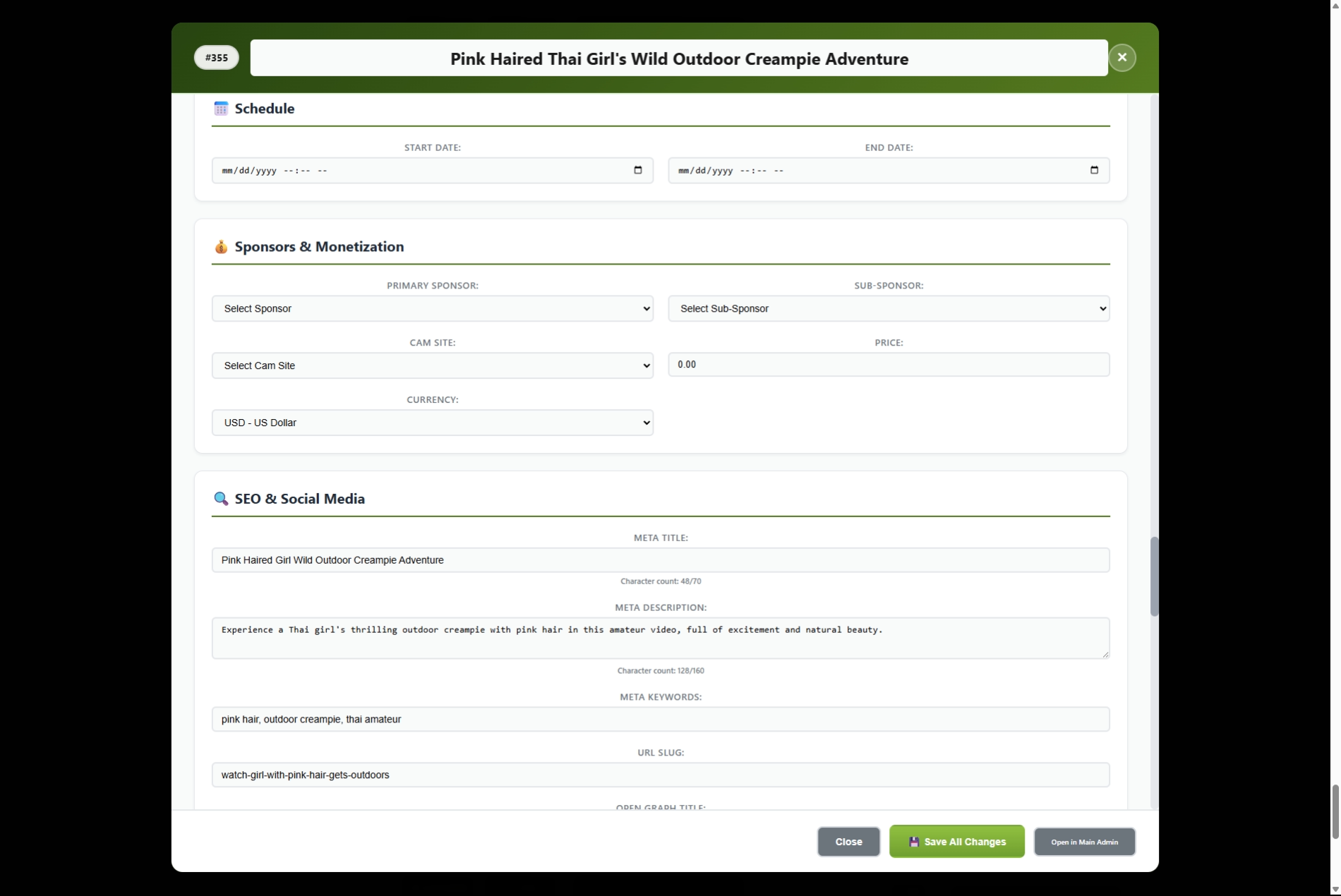Click the #355 ID badge

pyautogui.click(x=216, y=57)
